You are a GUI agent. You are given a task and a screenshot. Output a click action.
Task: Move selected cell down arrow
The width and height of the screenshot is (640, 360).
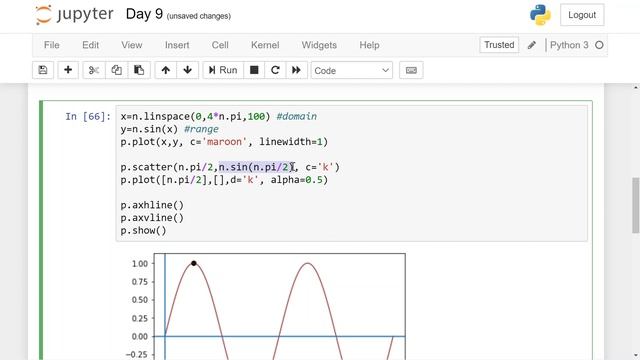point(187,70)
